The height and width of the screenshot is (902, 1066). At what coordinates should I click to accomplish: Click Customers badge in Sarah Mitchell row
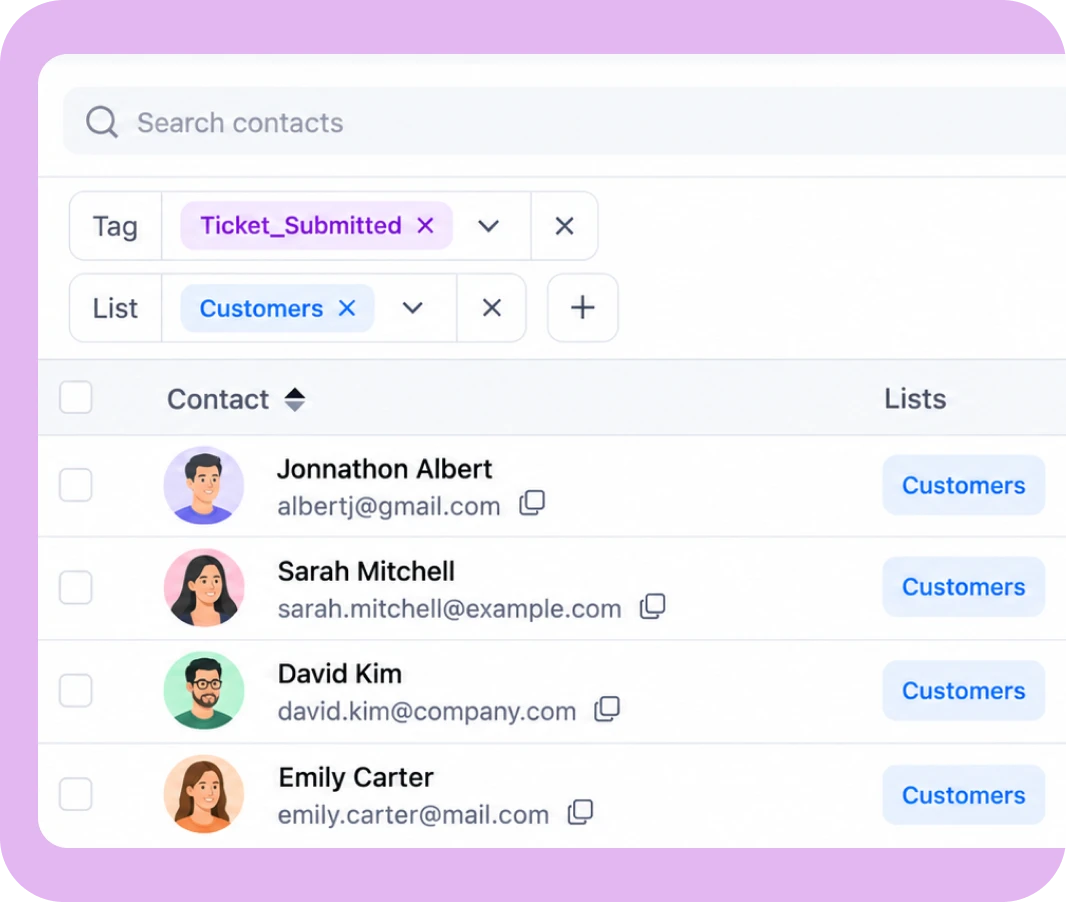[x=963, y=587]
